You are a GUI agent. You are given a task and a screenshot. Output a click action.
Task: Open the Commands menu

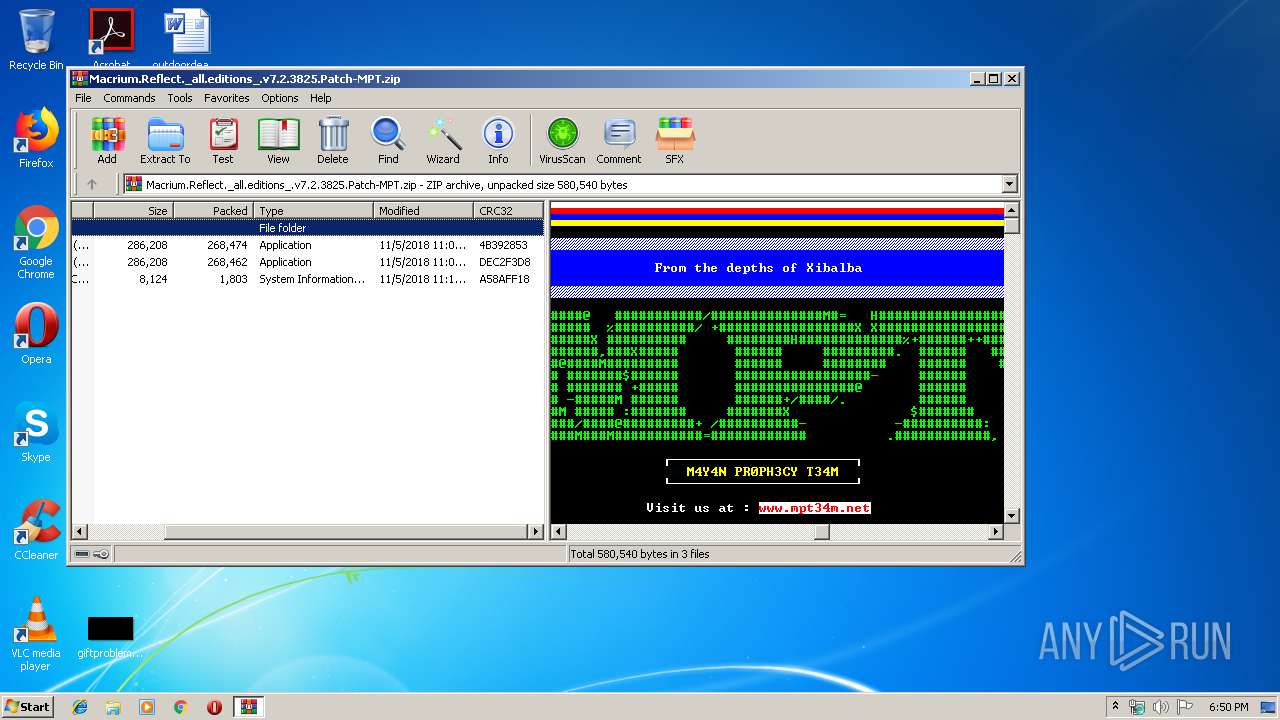coord(129,98)
